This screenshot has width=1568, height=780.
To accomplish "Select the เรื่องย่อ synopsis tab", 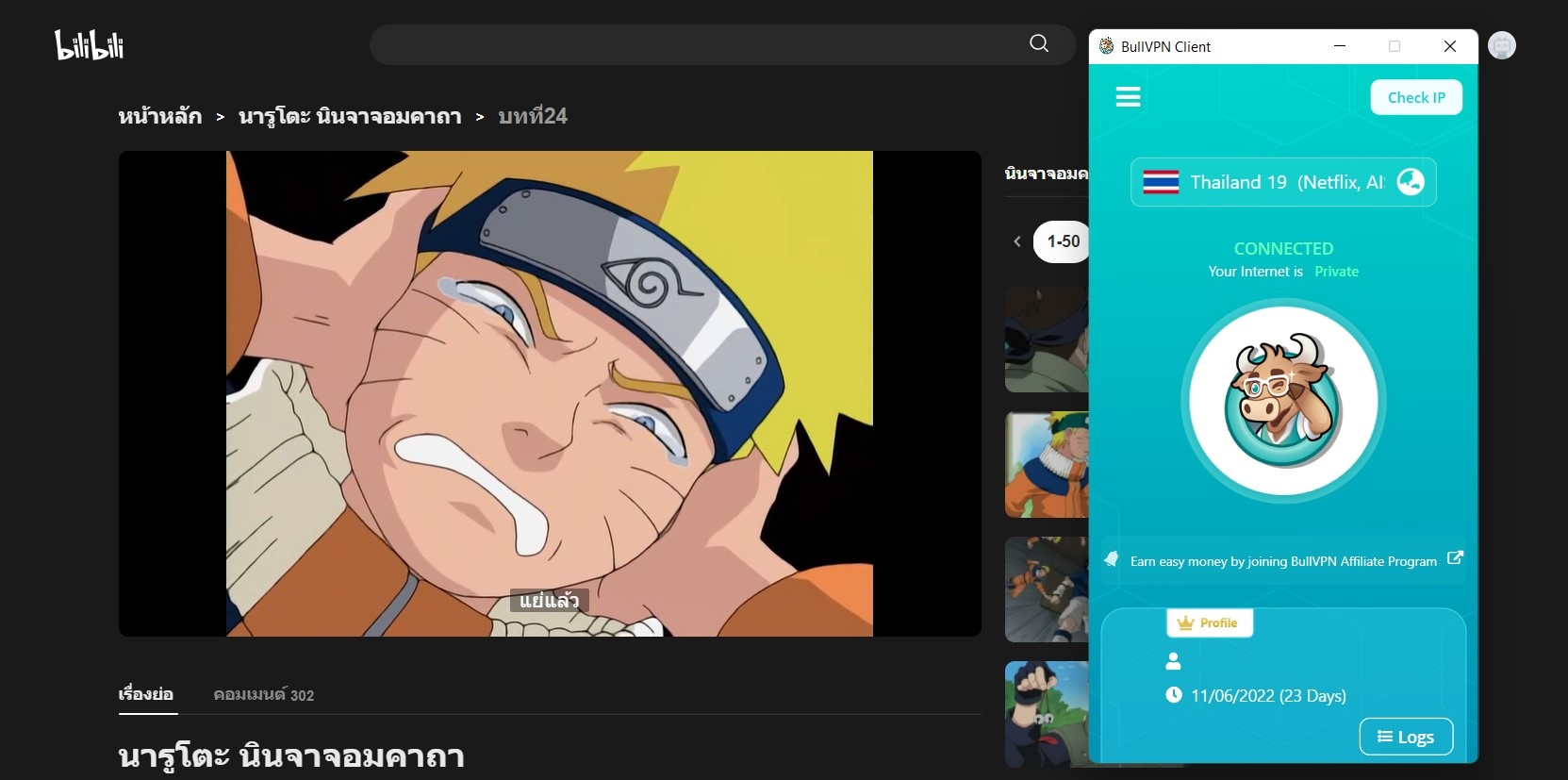I will click(146, 695).
